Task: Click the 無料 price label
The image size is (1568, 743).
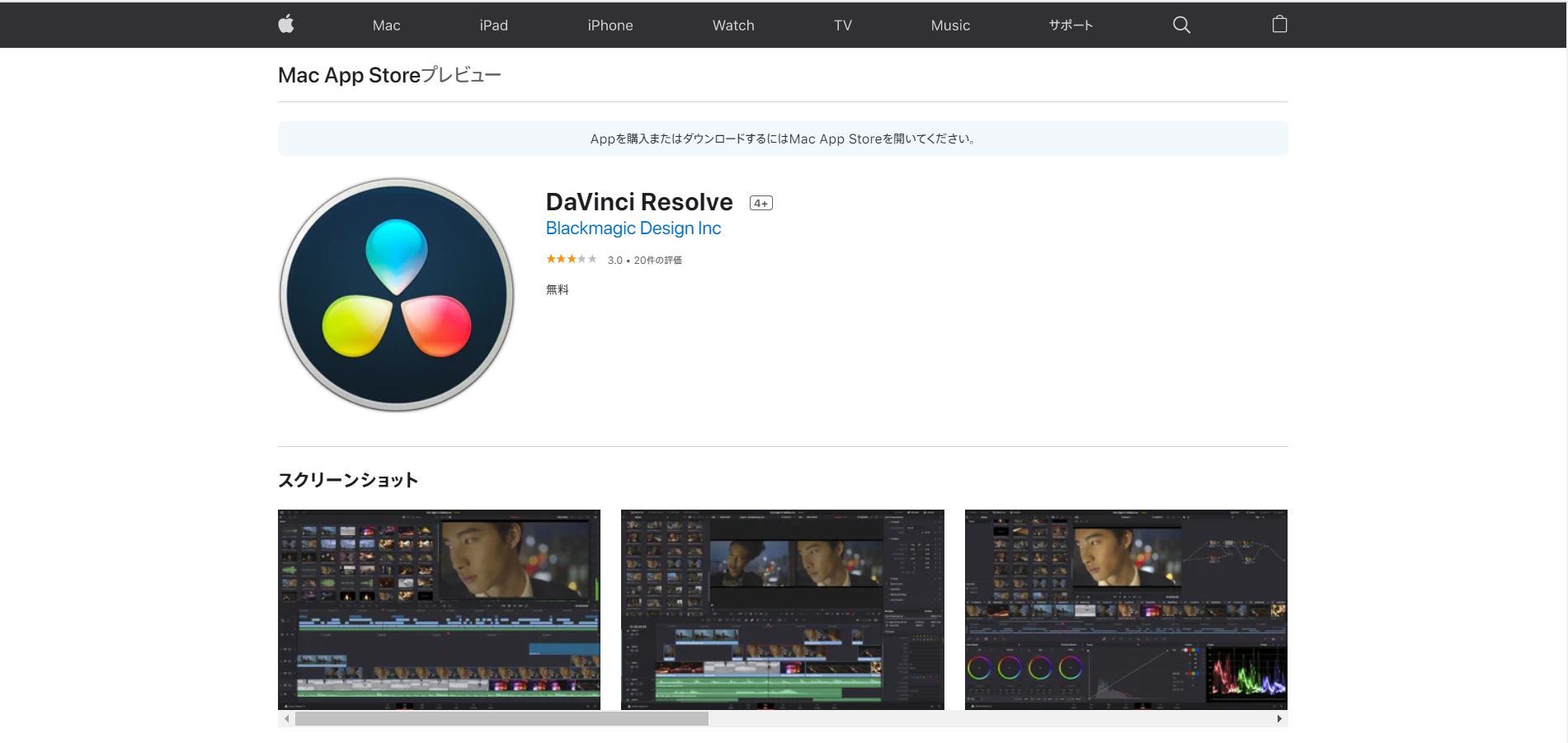Action: pos(558,289)
